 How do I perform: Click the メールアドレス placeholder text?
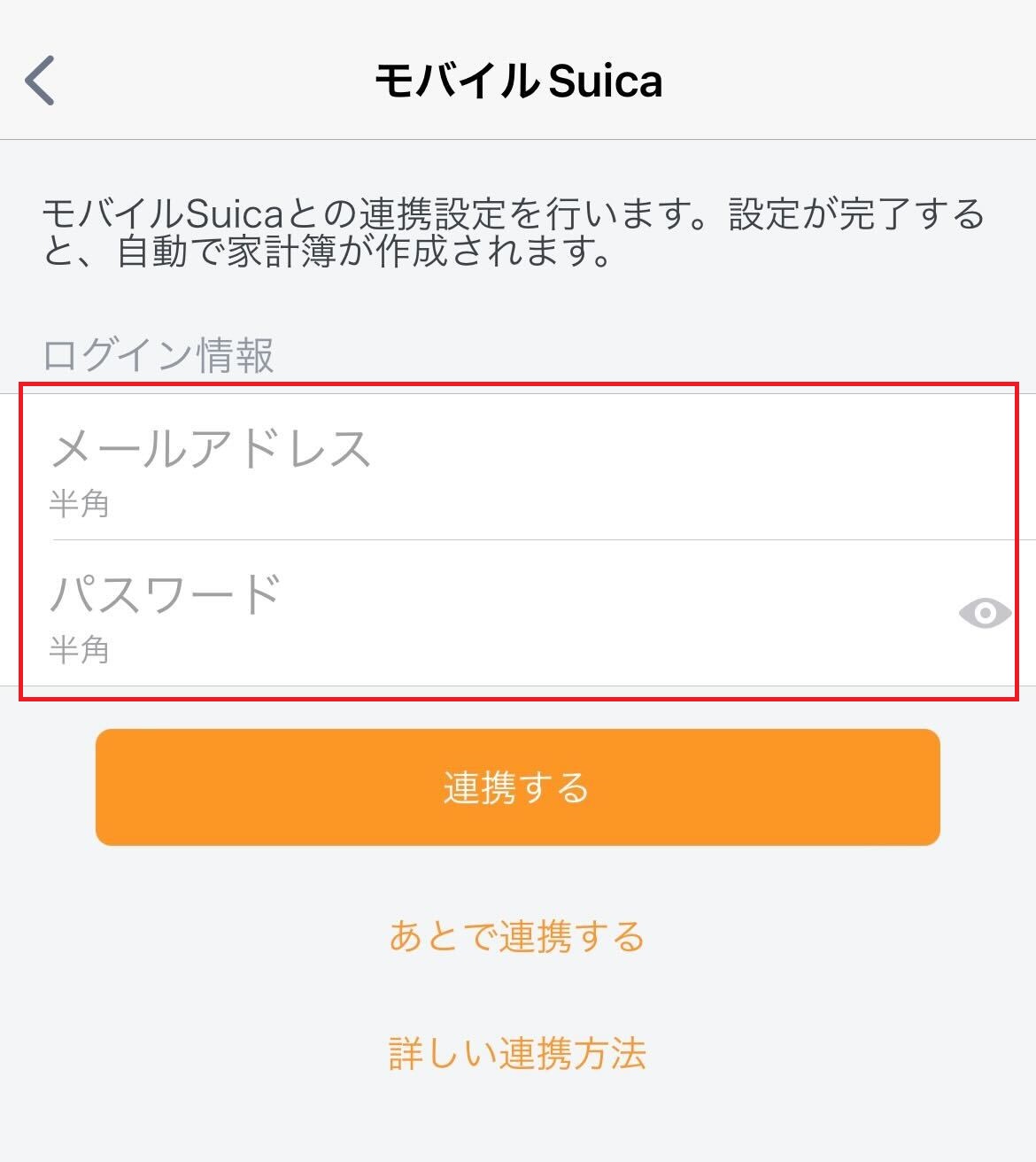pos(210,448)
